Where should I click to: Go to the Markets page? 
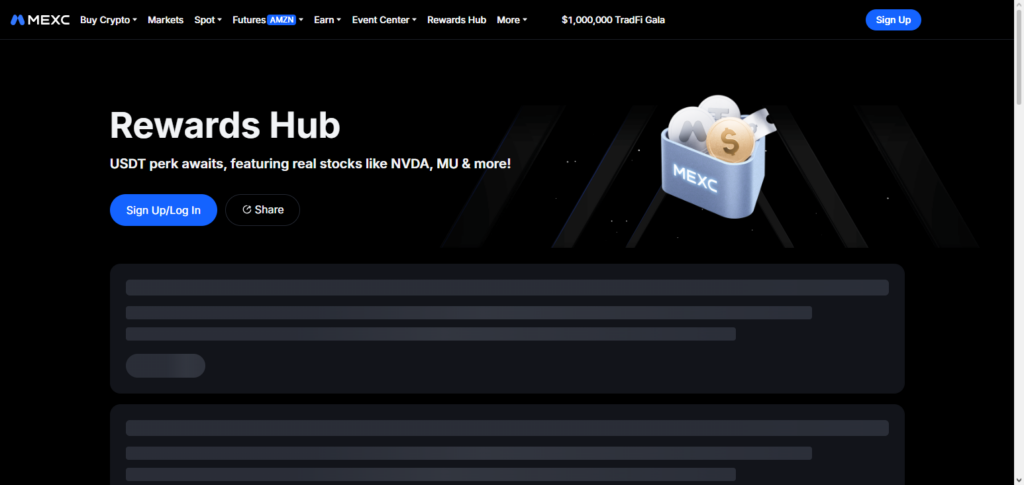[165, 20]
